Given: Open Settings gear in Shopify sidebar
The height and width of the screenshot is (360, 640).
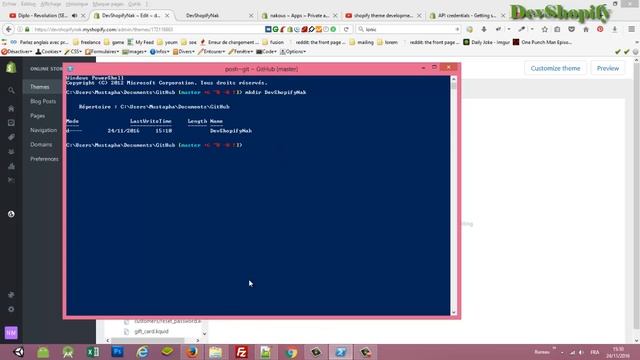Looking at the screenshot, I should (11, 309).
